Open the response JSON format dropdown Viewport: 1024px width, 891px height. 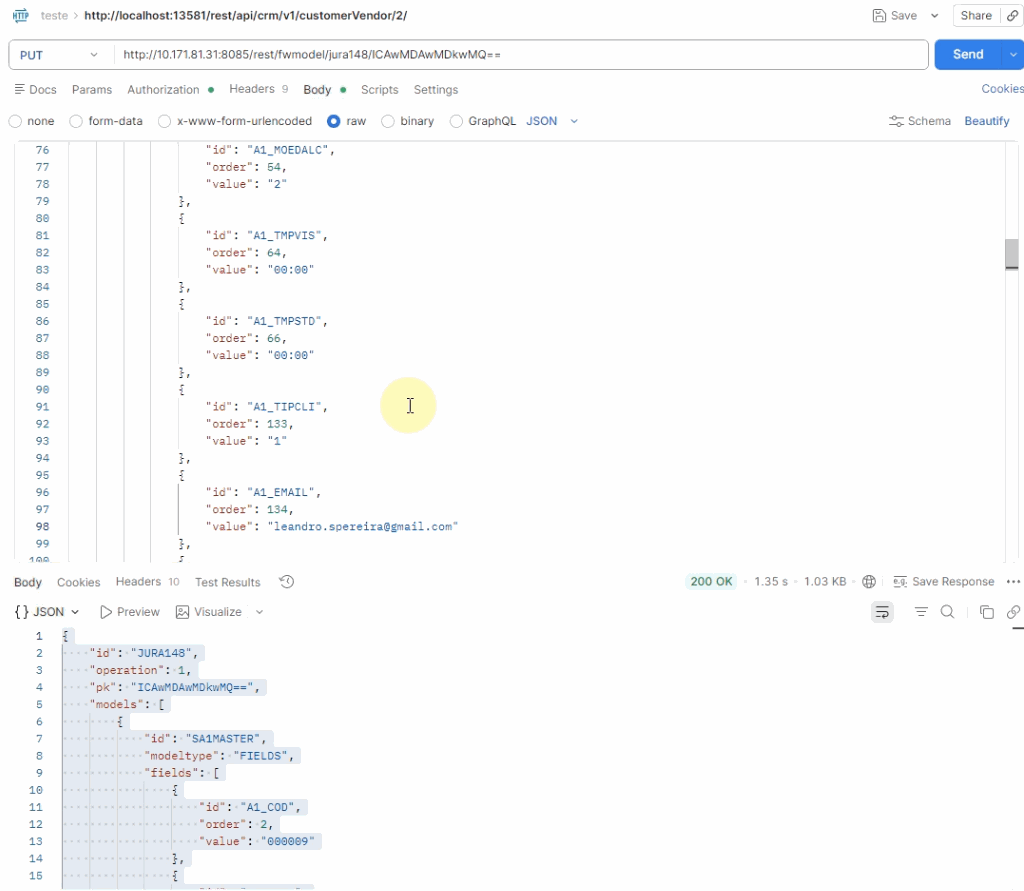(47, 612)
